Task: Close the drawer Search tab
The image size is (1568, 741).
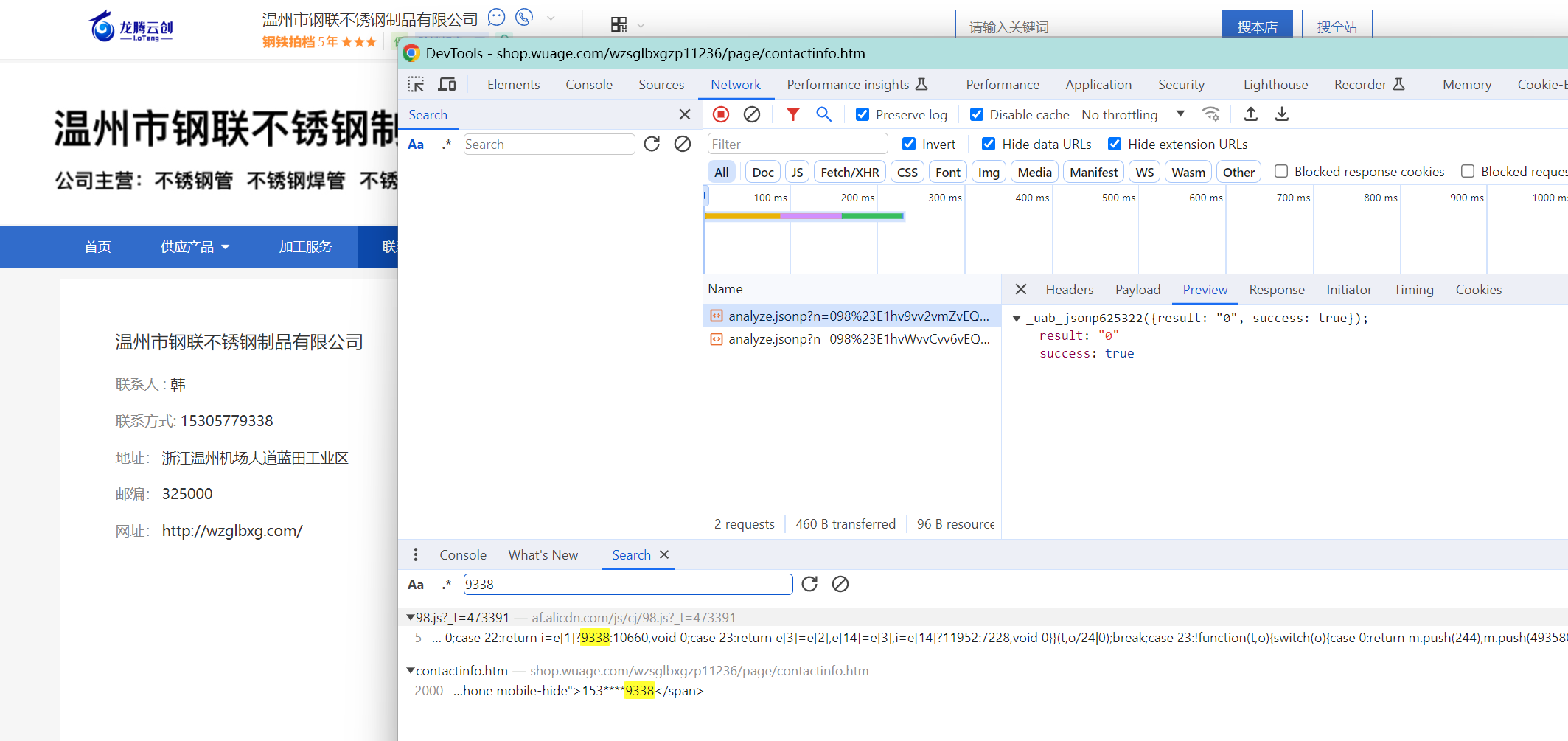Action: coord(664,554)
